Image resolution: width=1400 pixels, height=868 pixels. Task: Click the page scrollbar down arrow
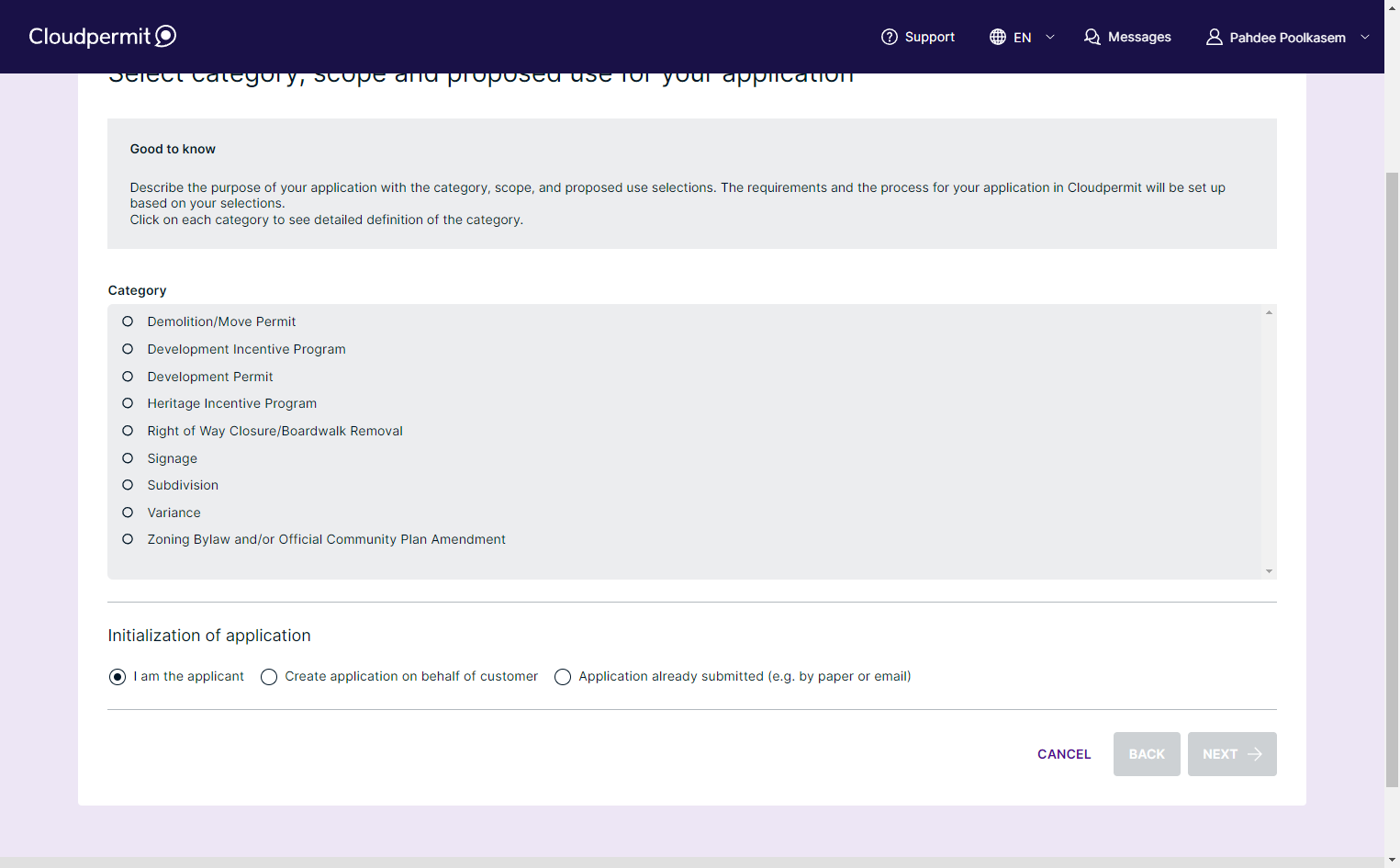(x=1392, y=861)
